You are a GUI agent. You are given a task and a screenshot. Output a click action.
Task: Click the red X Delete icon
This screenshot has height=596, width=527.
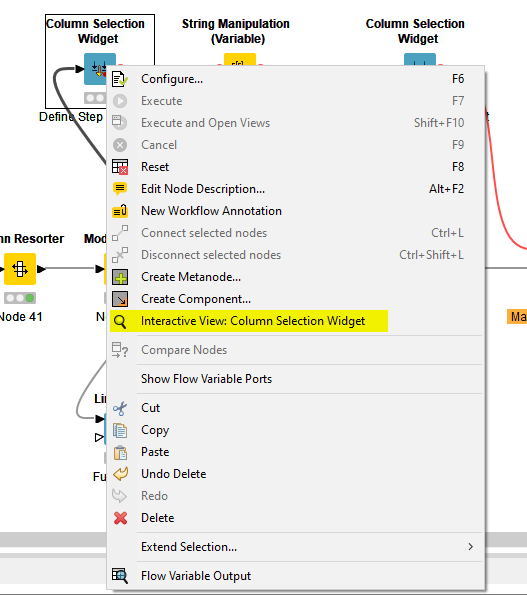coord(120,518)
